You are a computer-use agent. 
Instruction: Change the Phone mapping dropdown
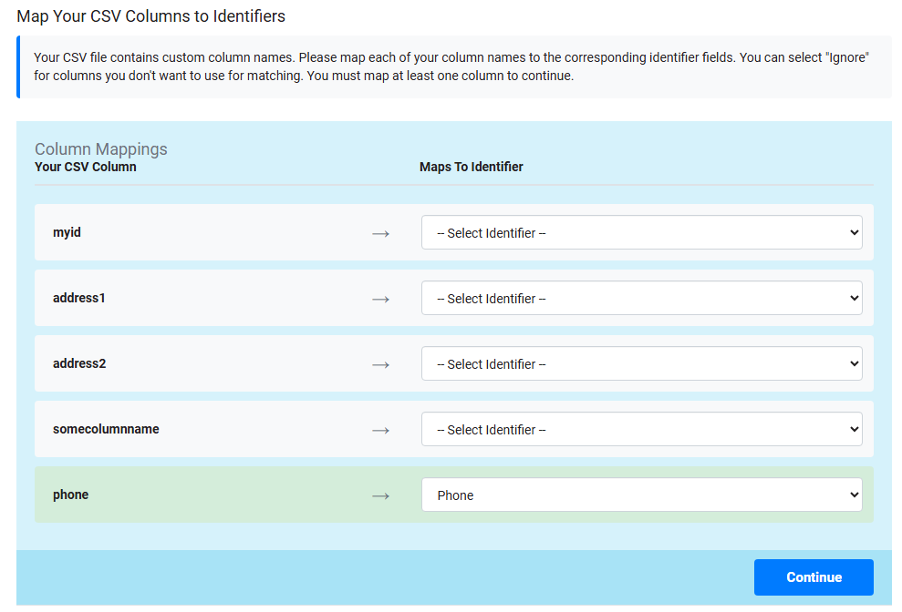(641, 495)
